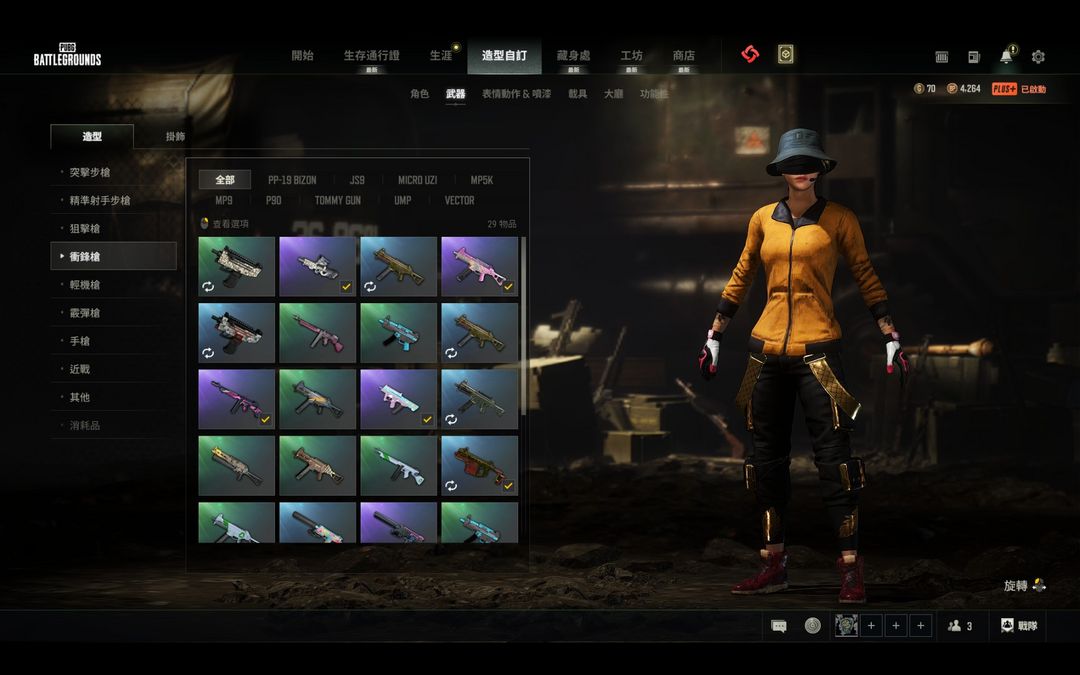Select the 造型 panel tab

point(92,136)
